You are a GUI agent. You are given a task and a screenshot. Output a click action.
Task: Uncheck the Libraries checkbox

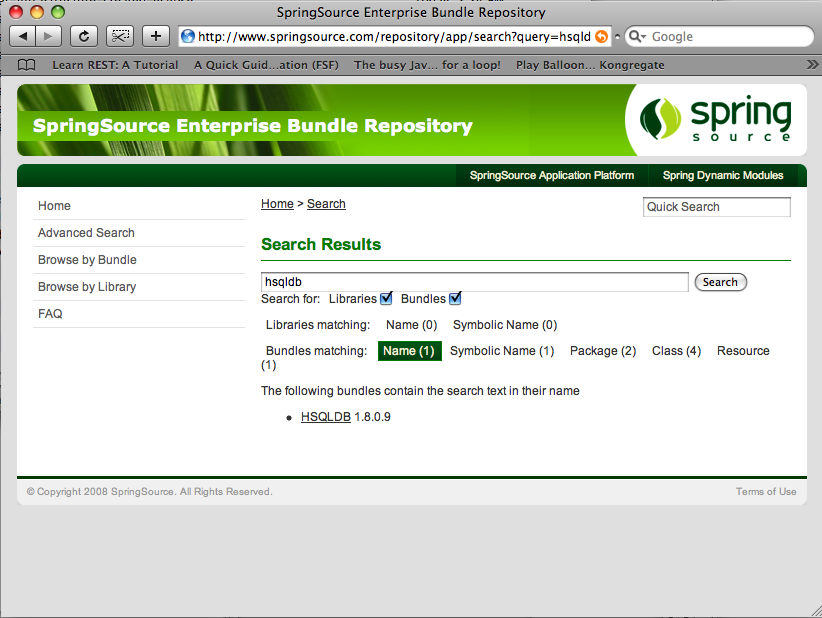click(386, 298)
